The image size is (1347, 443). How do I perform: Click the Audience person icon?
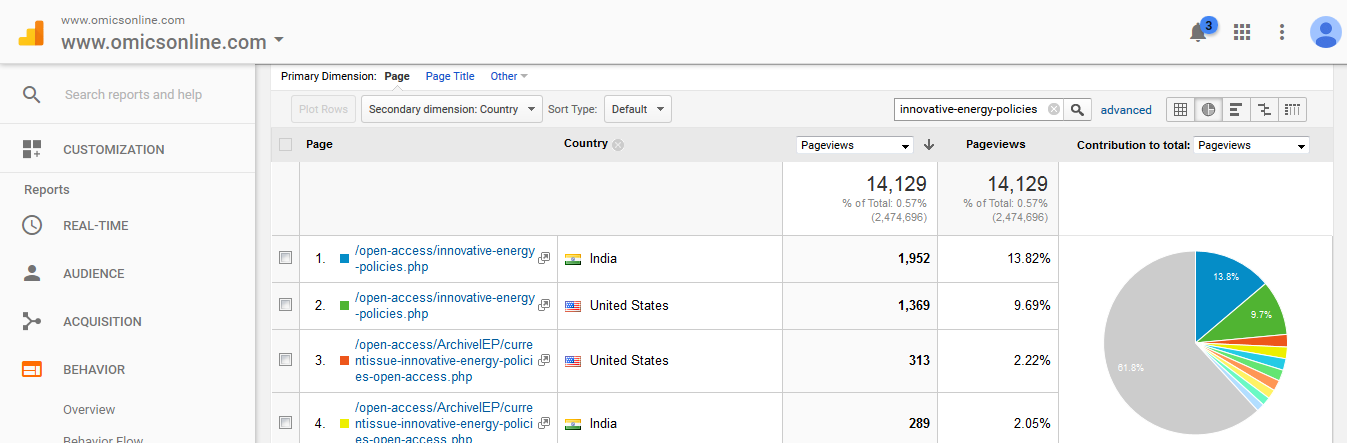click(32, 273)
